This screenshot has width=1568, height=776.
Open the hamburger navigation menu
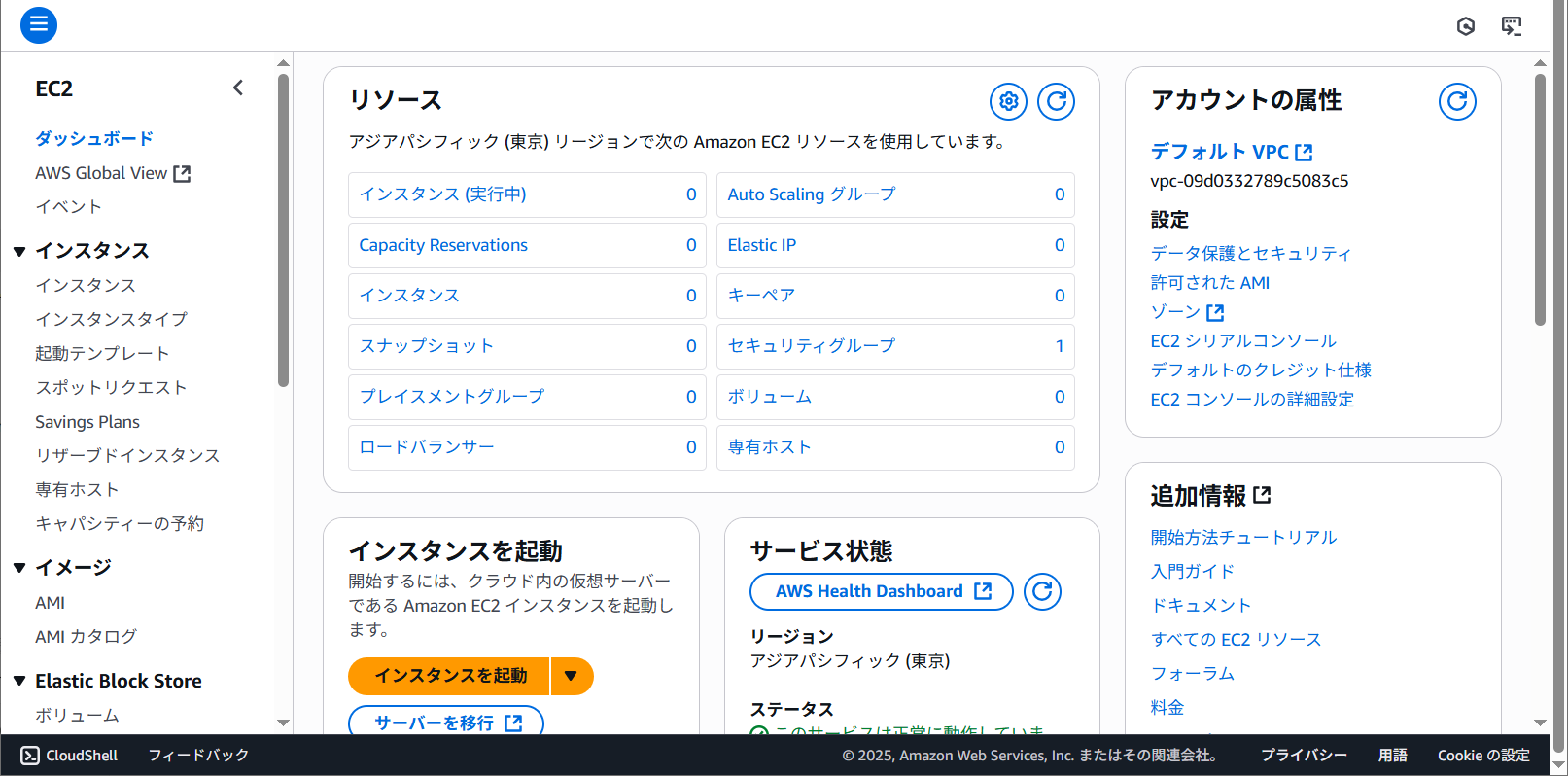[39, 25]
